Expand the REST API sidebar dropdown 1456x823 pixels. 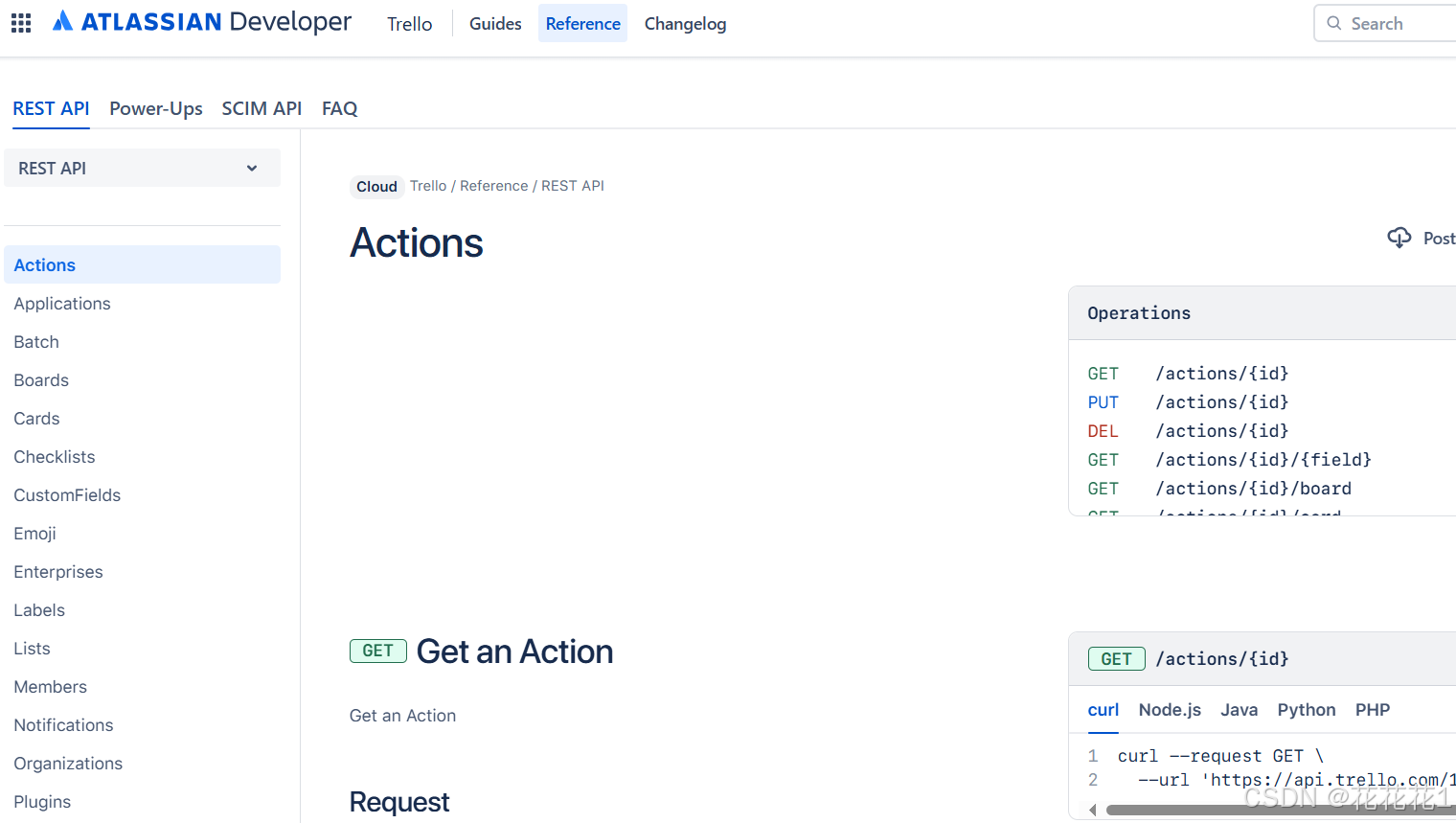pyautogui.click(x=143, y=168)
